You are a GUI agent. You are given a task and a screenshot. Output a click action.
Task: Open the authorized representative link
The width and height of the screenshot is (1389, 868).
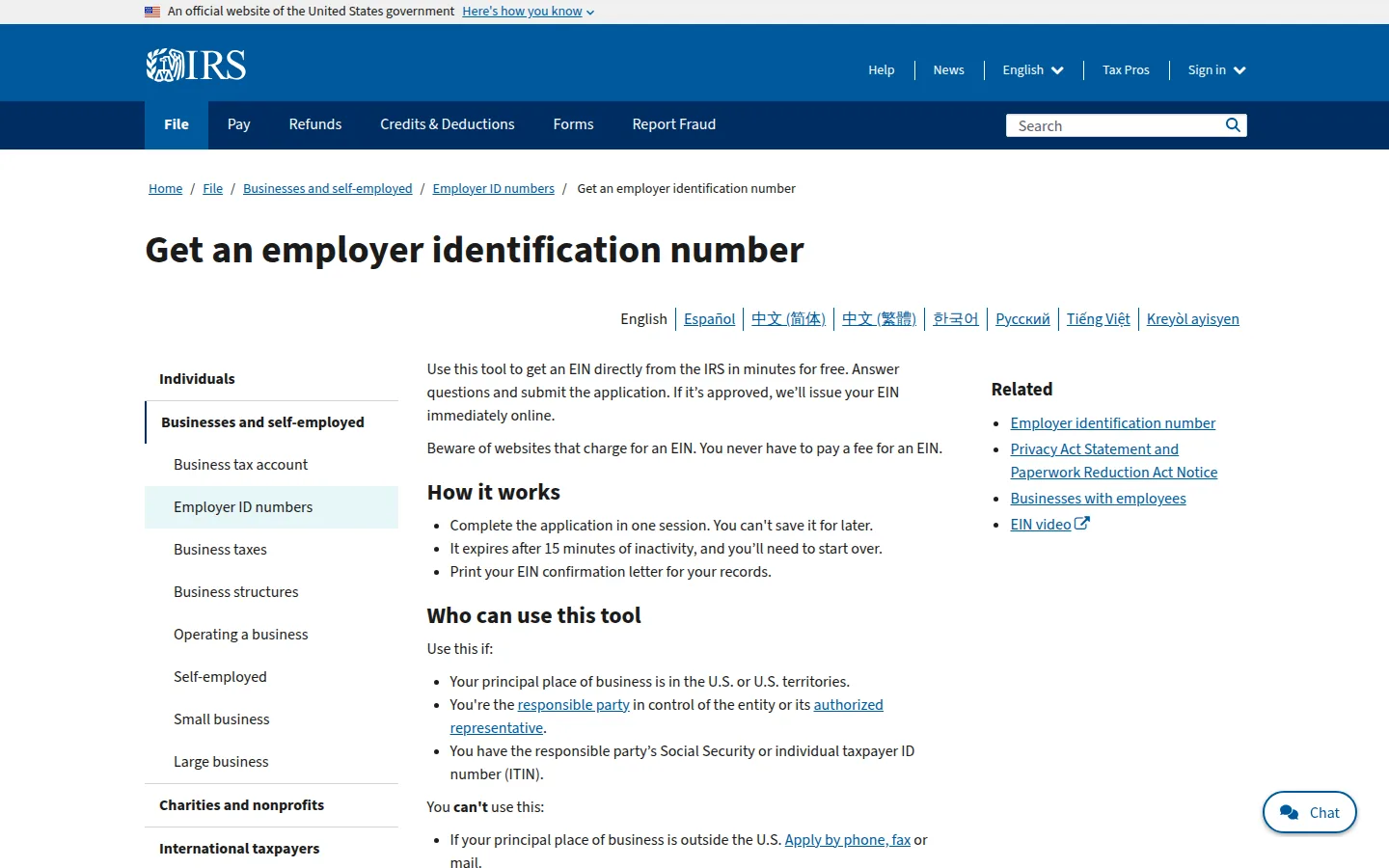pyautogui.click(x=848, y=705)
